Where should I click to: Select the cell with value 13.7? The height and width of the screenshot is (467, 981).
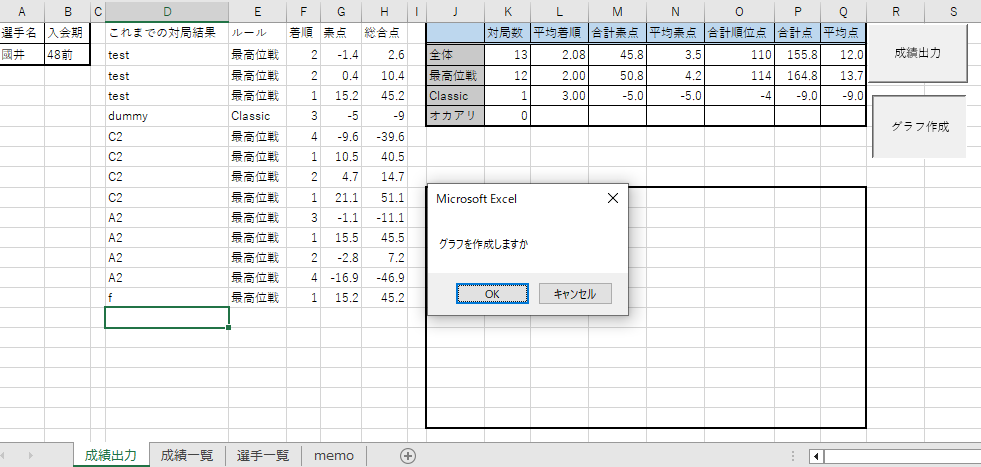[843, 76]
